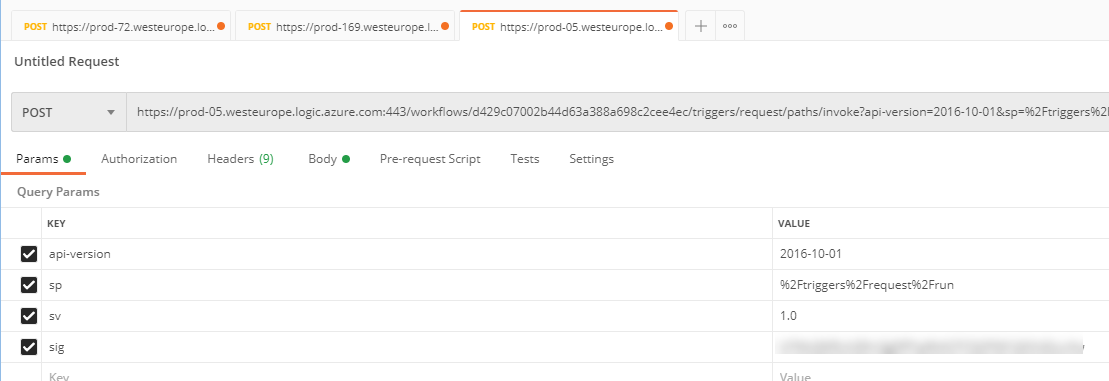Select the prod-05.westeurope request tab
This screenshot has height=381, width=1109.
(x=569, y=26)
